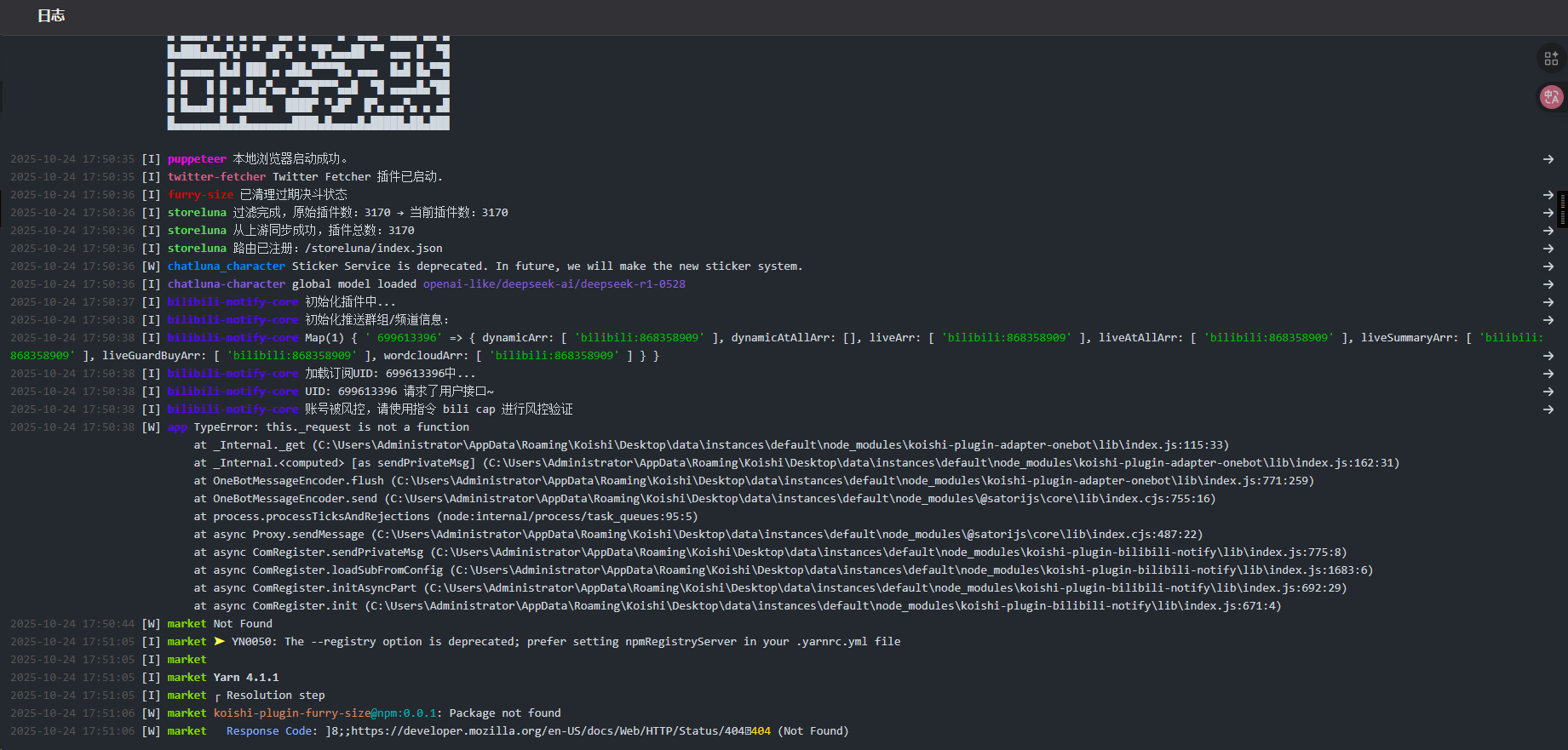
Task: Click the arrow on furry-size log line
Action: (1548, 195)
